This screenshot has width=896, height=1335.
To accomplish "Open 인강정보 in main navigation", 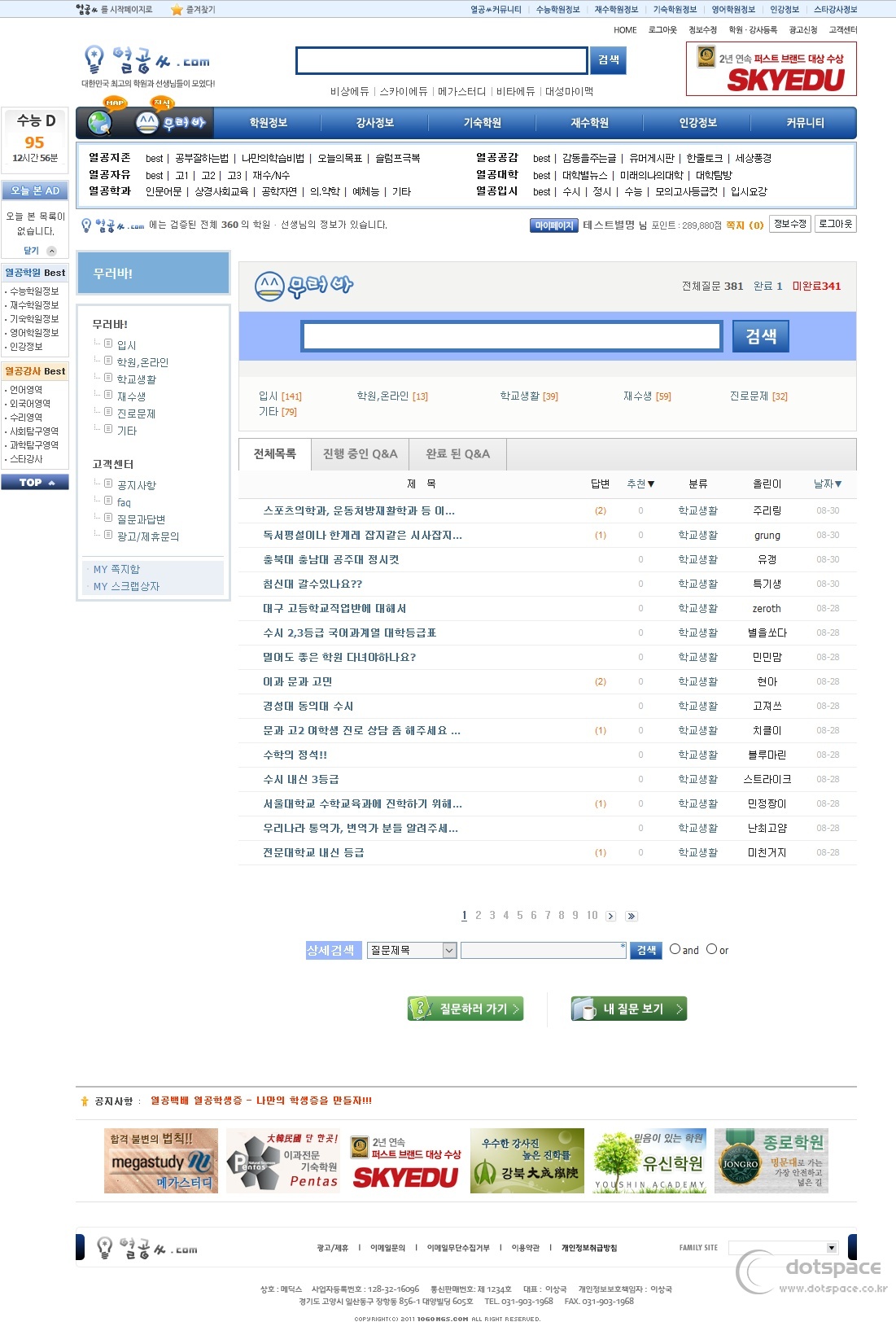I will click(x=698, y=123).
